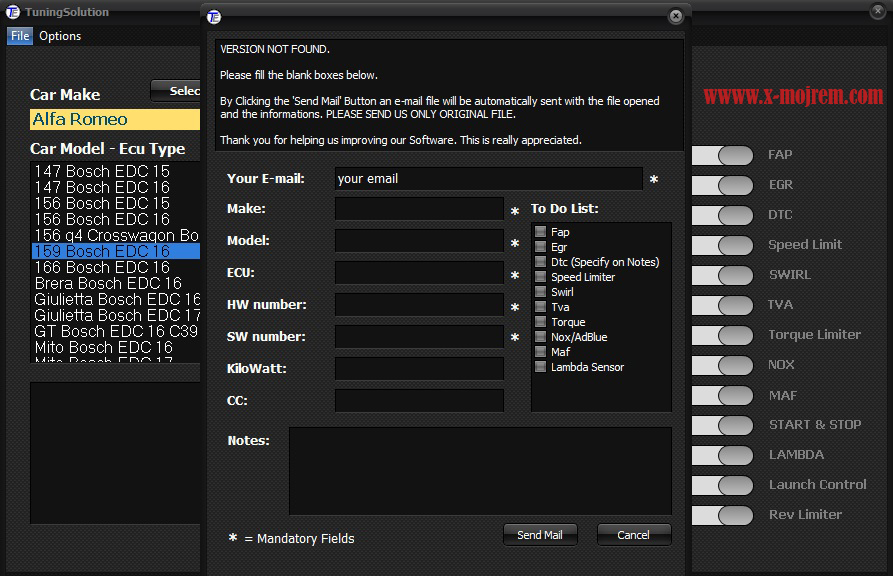The width and height of the screenshot is (893, 576).
Task: Click the Cancel button
Action: click(x=633, y=535)
